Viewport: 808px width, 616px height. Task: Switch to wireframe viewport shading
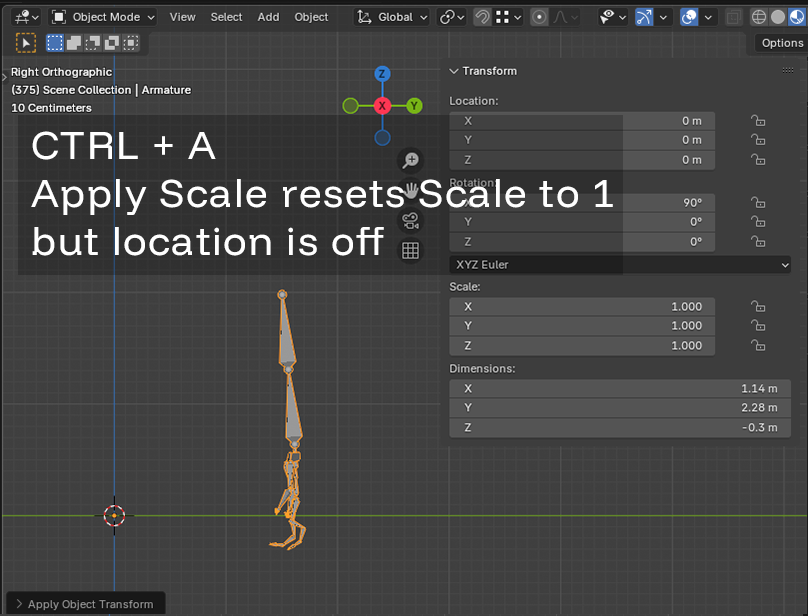point(759,18)
